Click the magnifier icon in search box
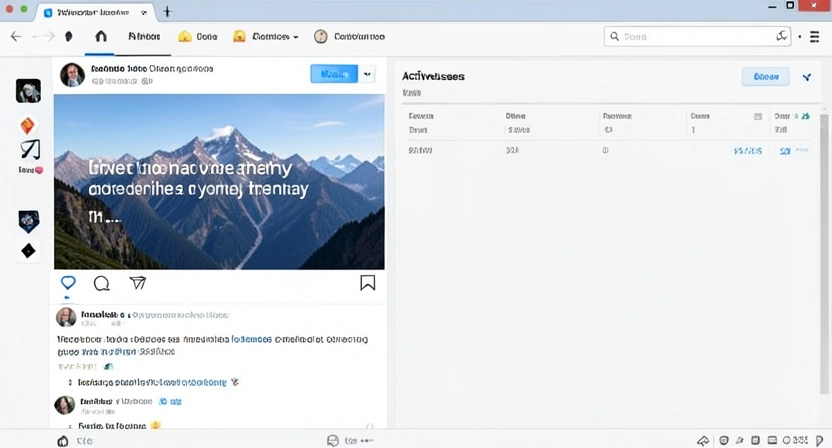The image size is (832, 448). click(x=614, y=36)
